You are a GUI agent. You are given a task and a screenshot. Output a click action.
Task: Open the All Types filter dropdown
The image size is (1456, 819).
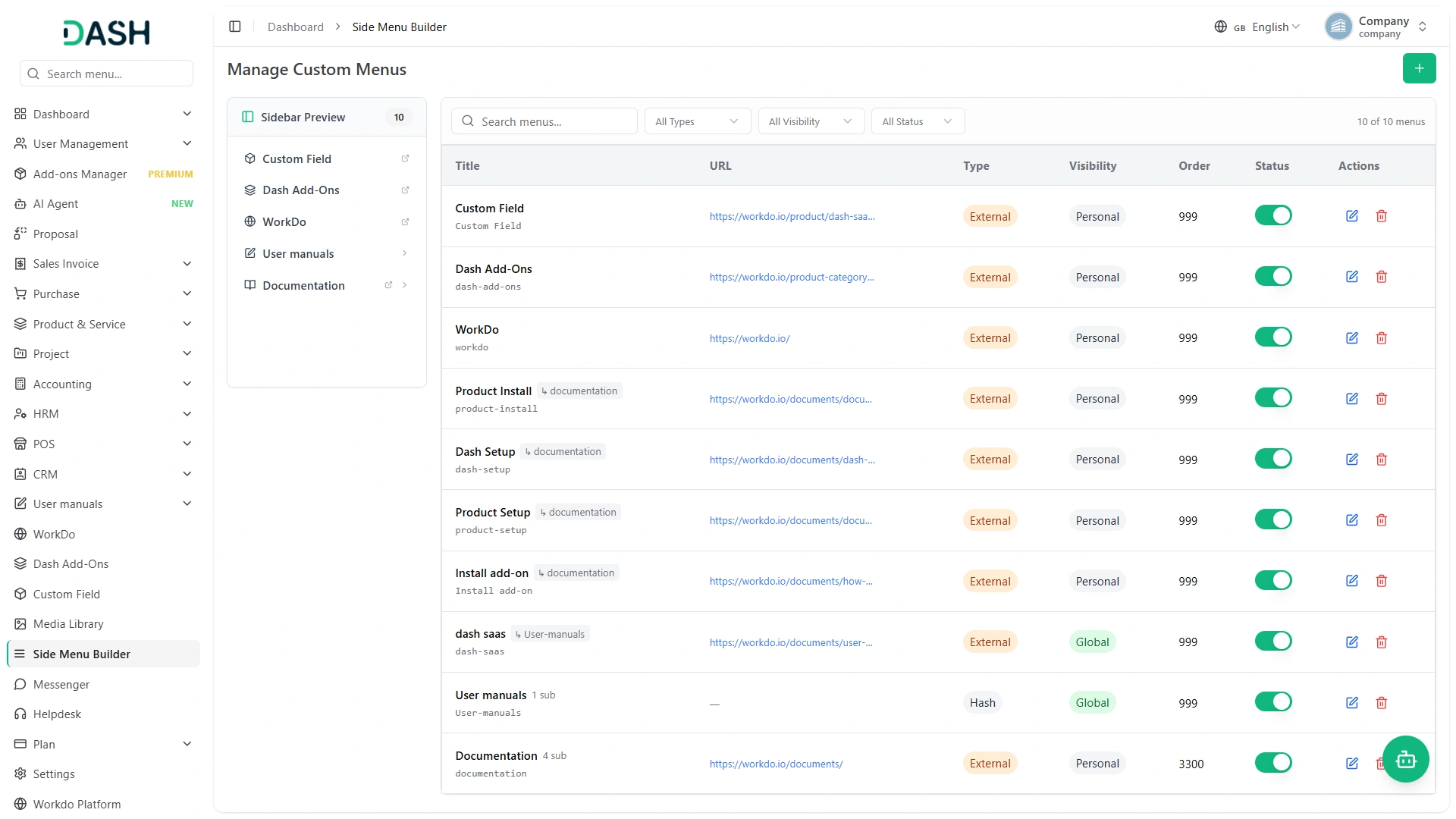click(x=698, y=121)
